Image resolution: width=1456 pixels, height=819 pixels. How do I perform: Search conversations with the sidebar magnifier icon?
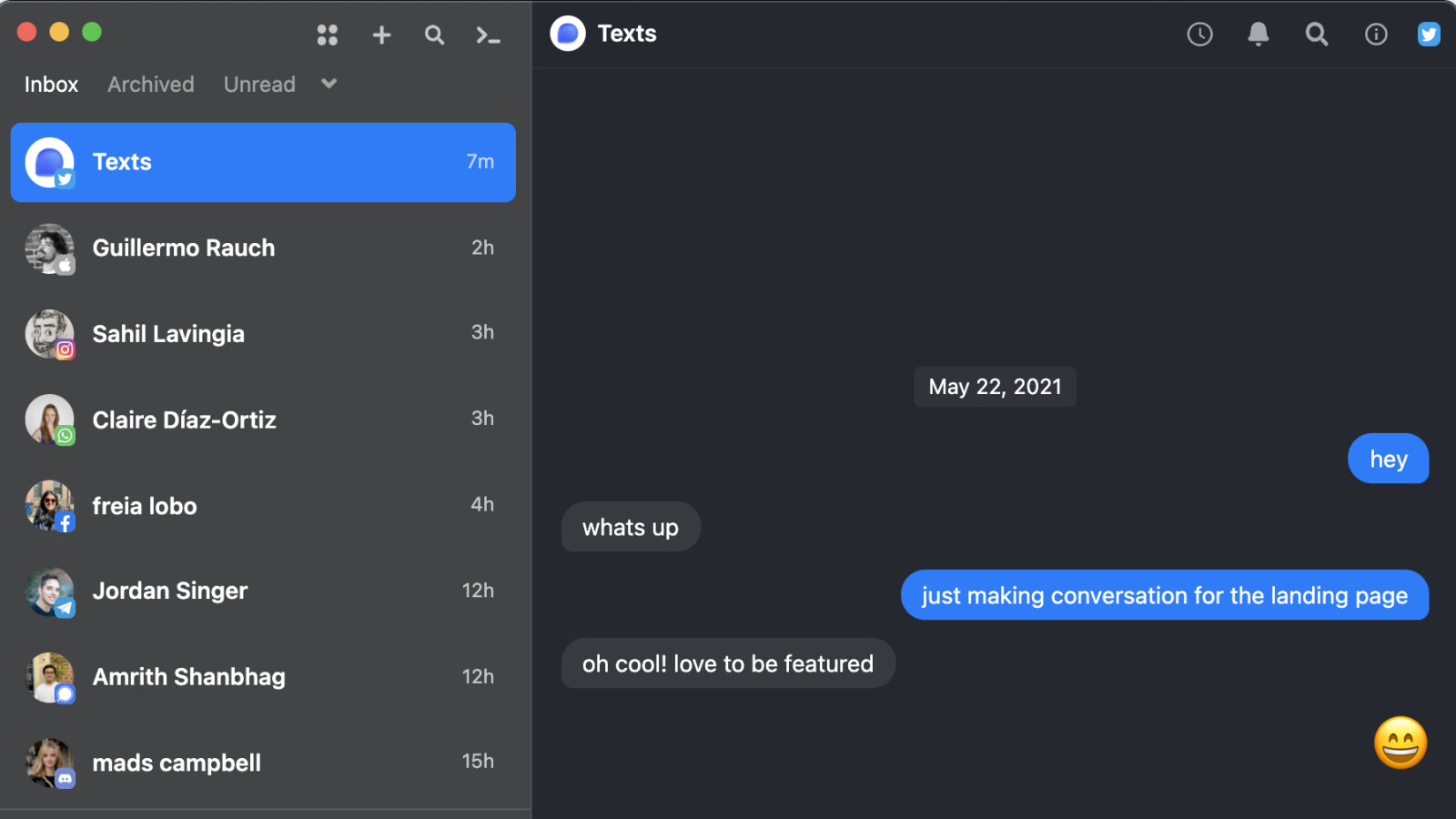point(434,35)
